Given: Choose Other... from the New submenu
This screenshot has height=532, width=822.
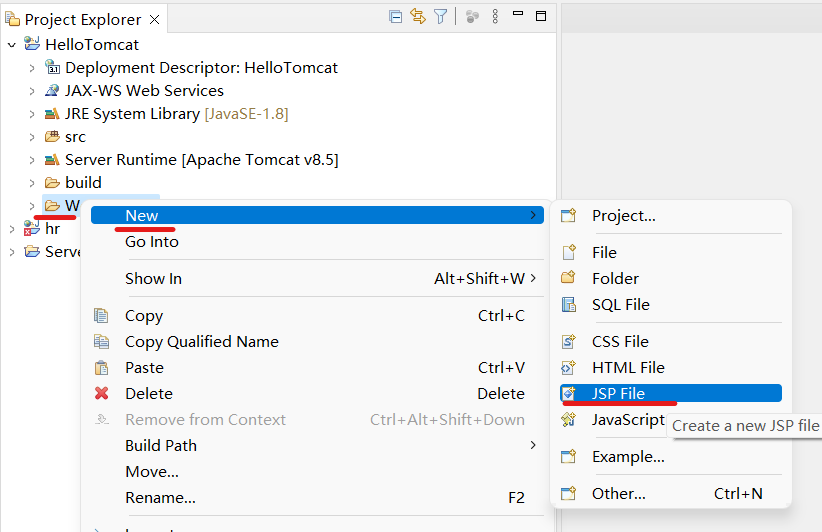Looking at the screenshot, I should pyautogui.click(x=618, y=493).
